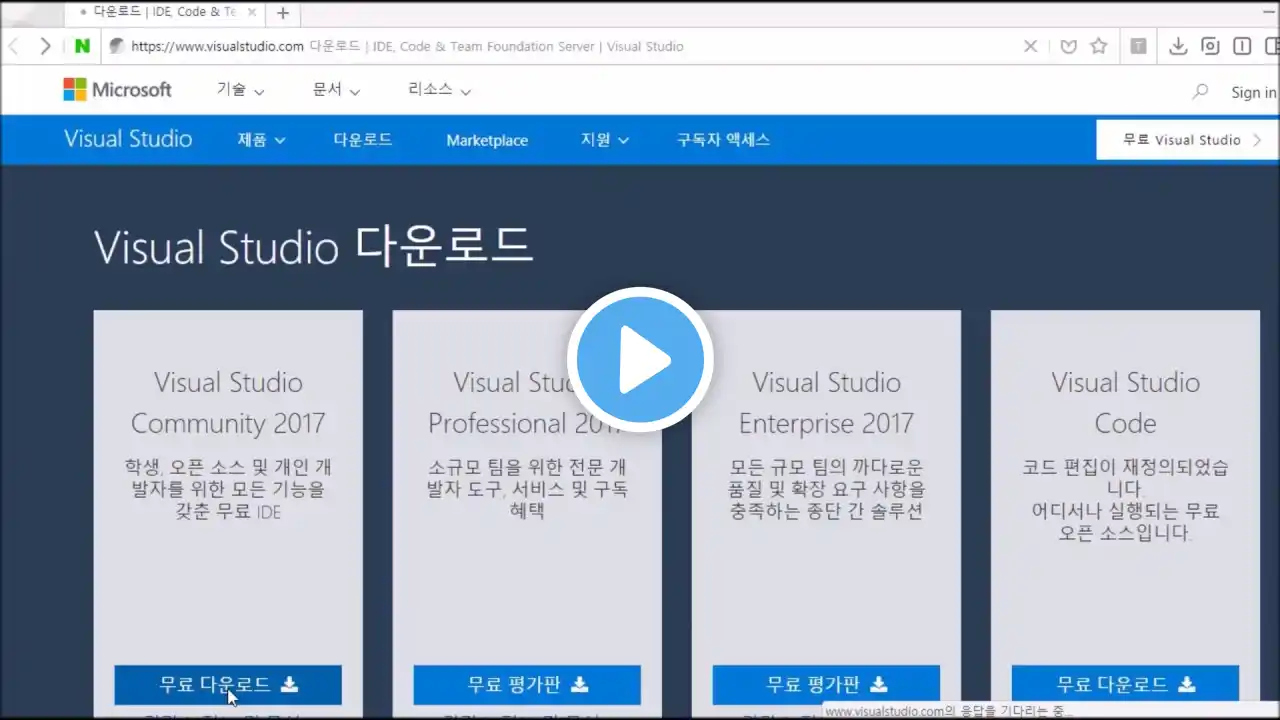The height and width of the screenshot is (720, 1280).
Task: Expand the 지원 menu in blue bar
Action: [605, 140]
